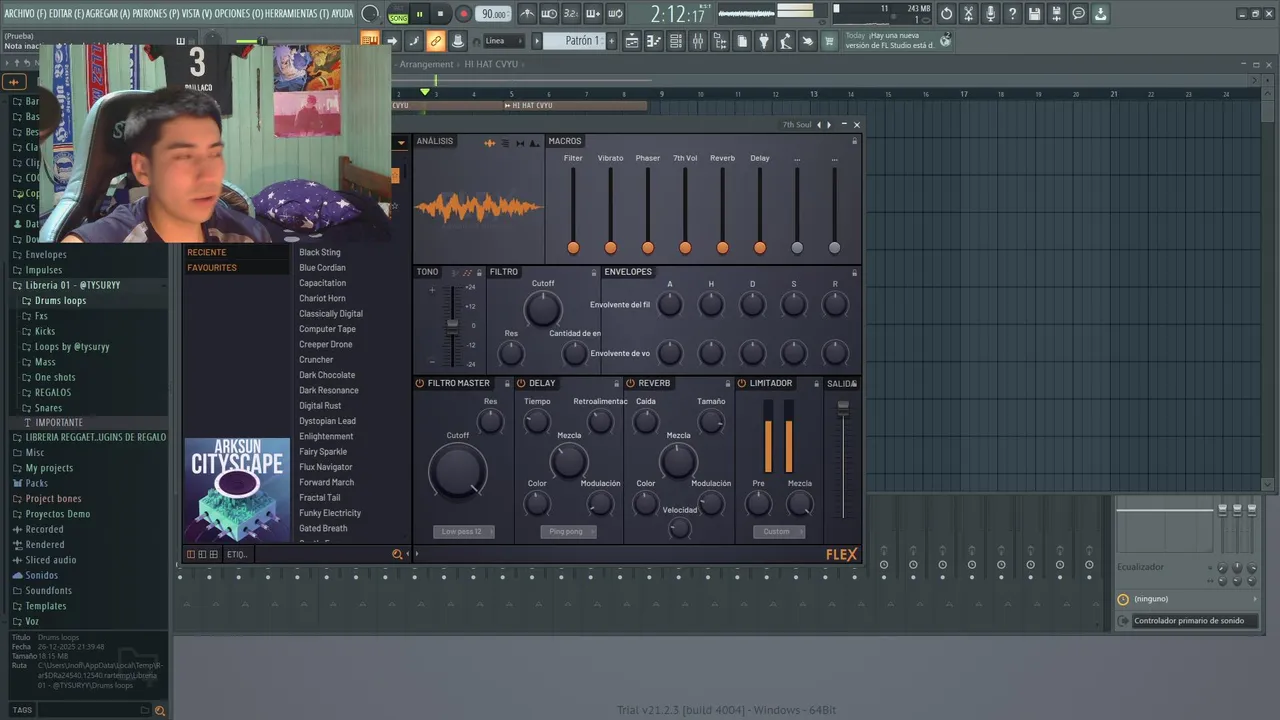Click the Reverb macro slider handle
Viewport: 1280px width, 720px height.
(x=722, y=247)
